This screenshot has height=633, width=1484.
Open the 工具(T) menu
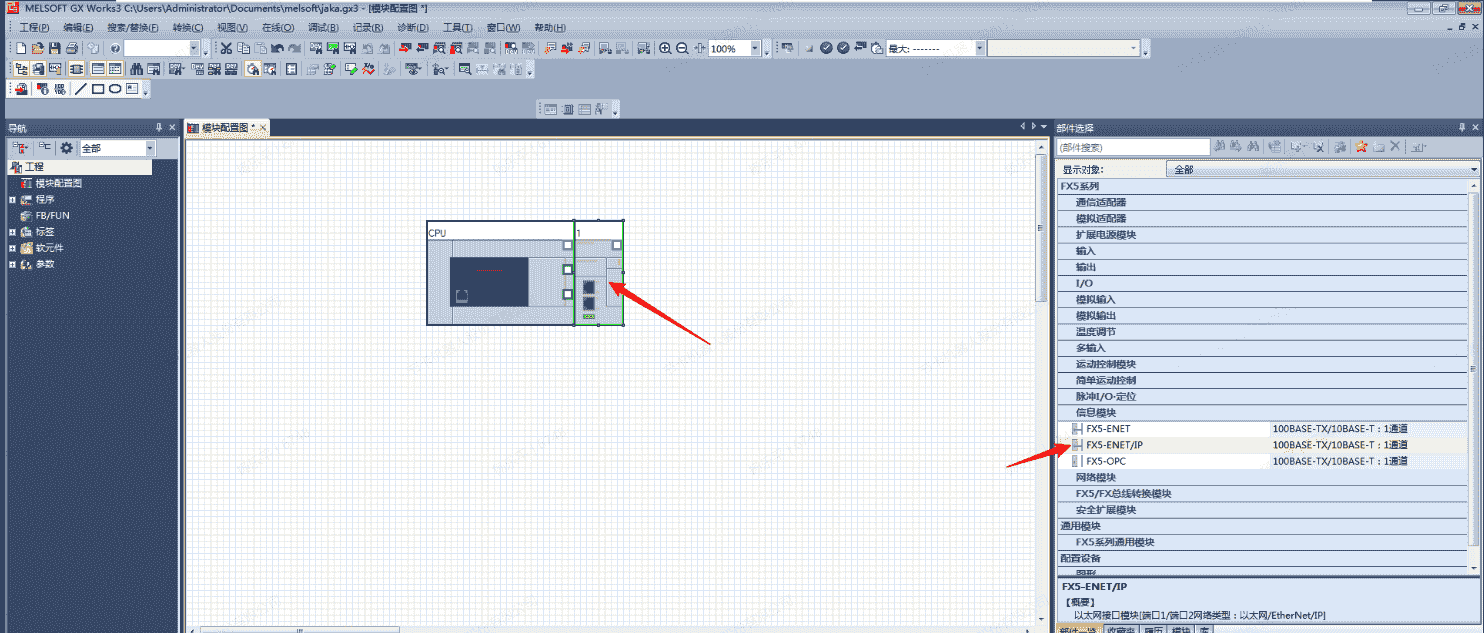coord(457,27)
